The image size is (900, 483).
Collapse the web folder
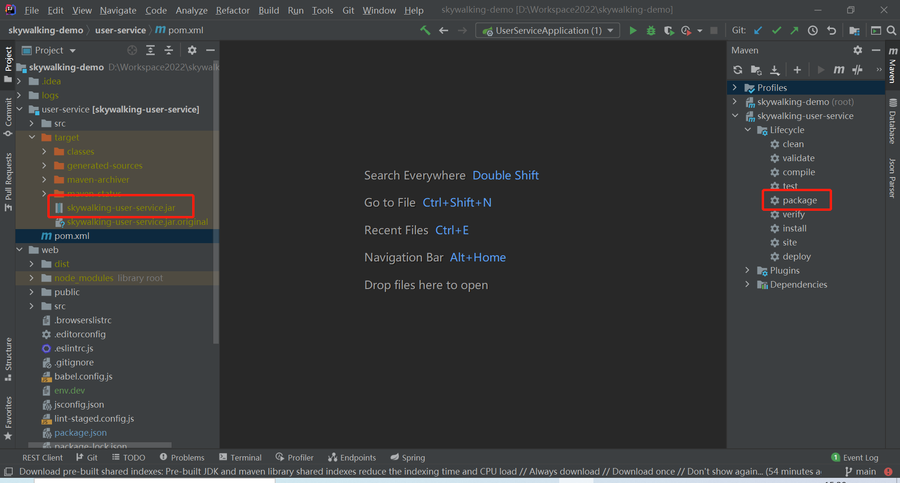[x=20, y=250]
